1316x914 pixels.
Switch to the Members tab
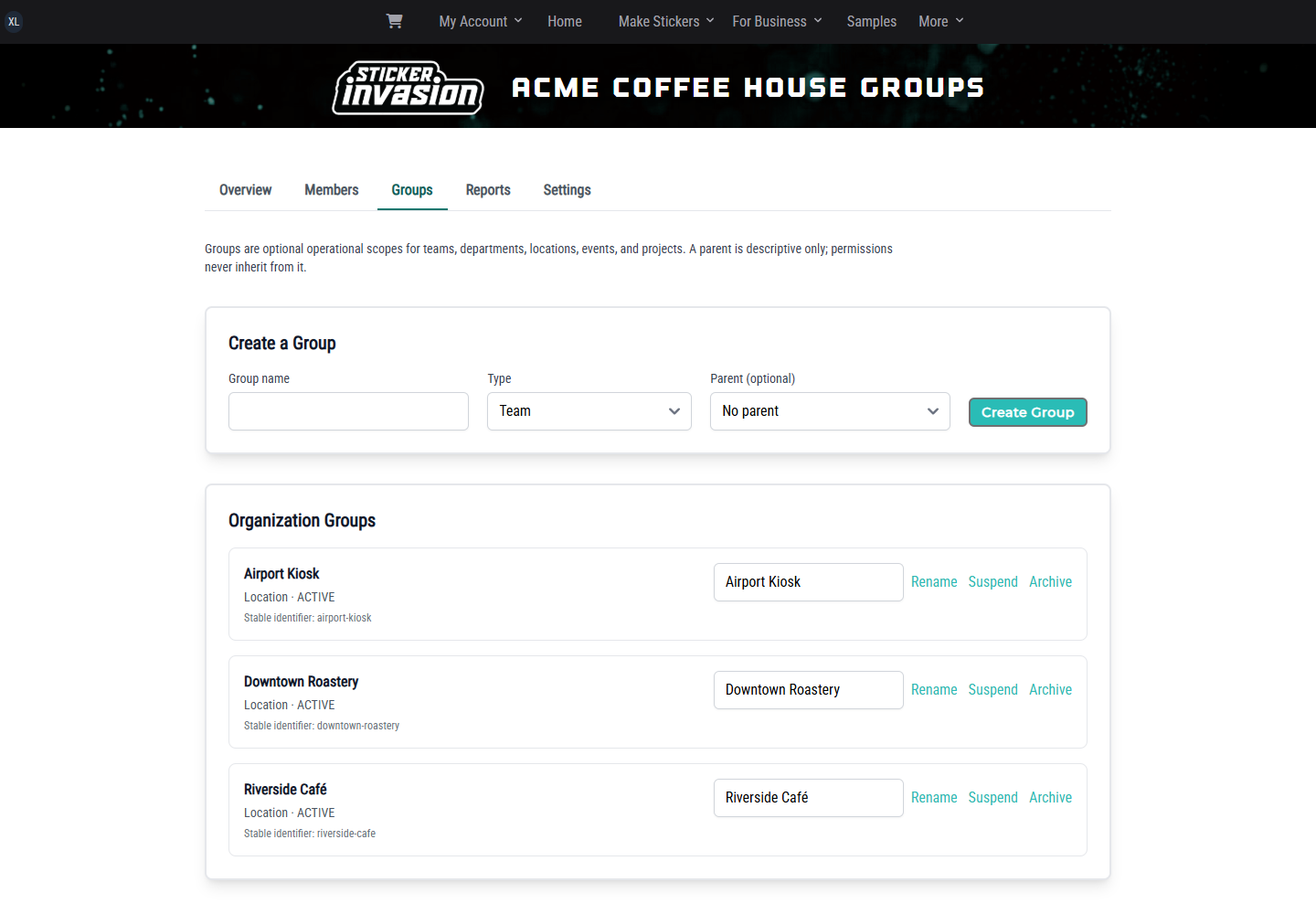(x=332, y=190)
